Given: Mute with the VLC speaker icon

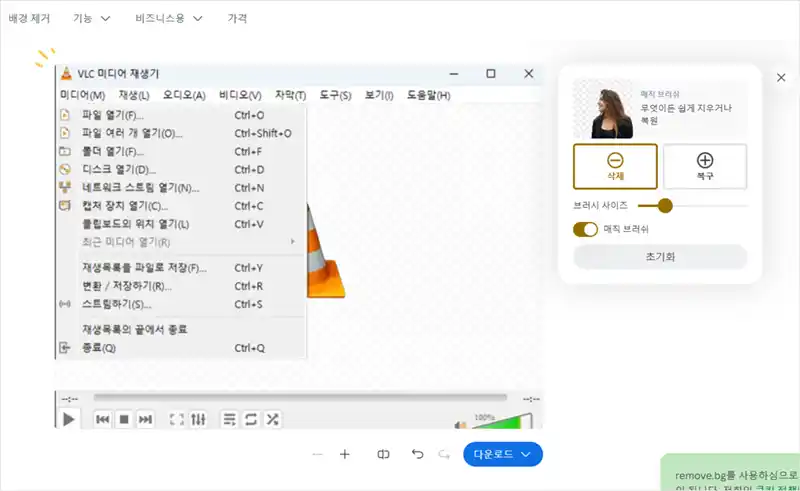Looking at the screenshot, I should pyautogui.click(x=460, y=424).
